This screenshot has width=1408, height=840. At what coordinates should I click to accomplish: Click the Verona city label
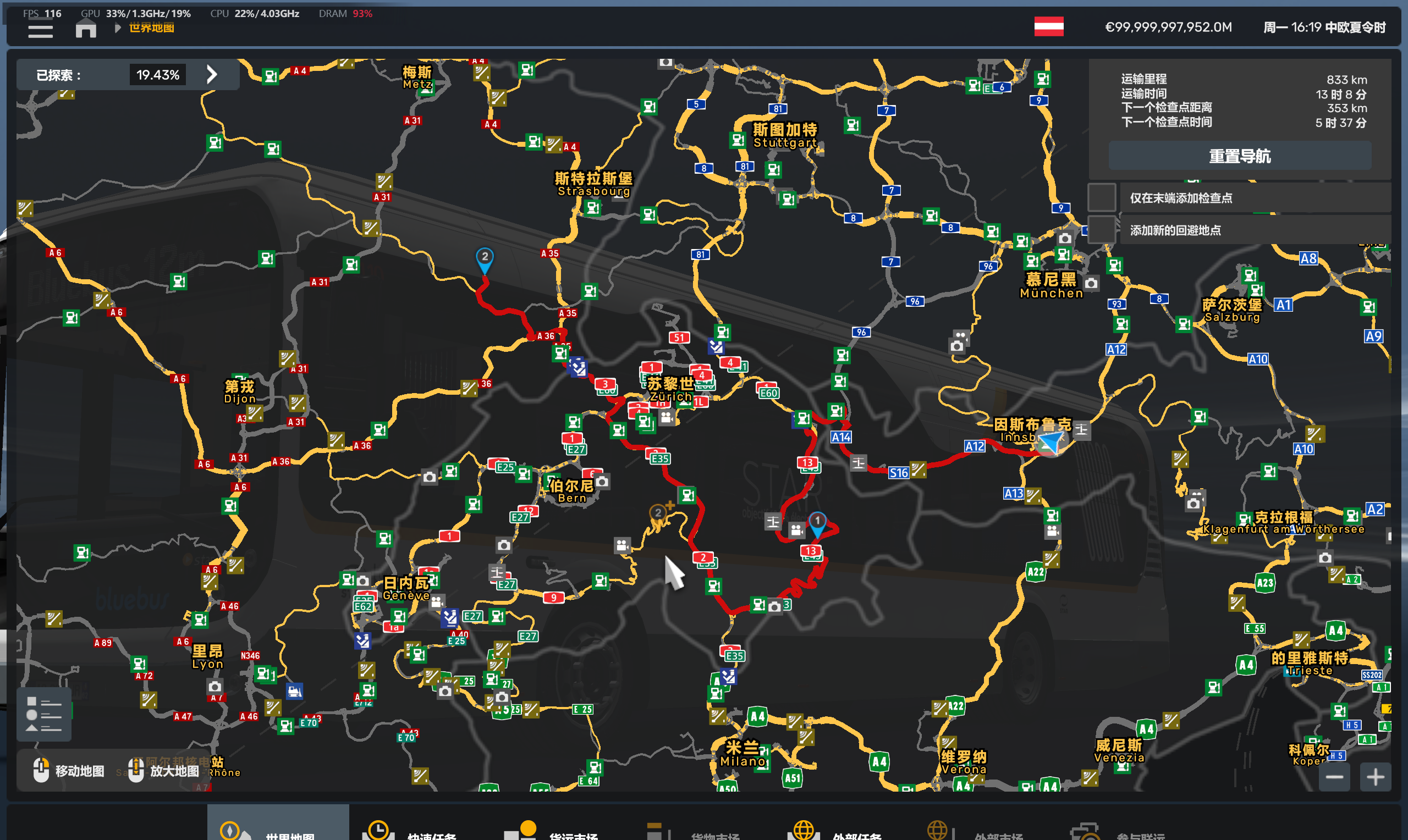[963, 762]
